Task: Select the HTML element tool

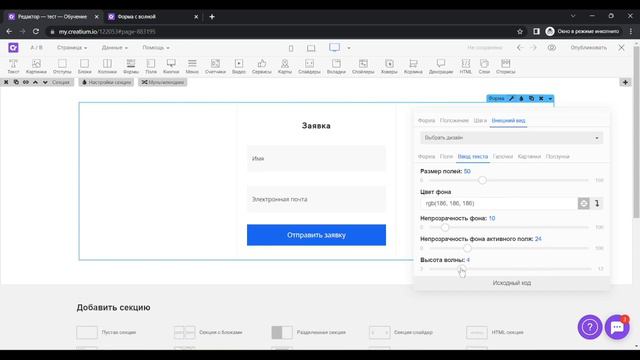Action: coord(466,66)
